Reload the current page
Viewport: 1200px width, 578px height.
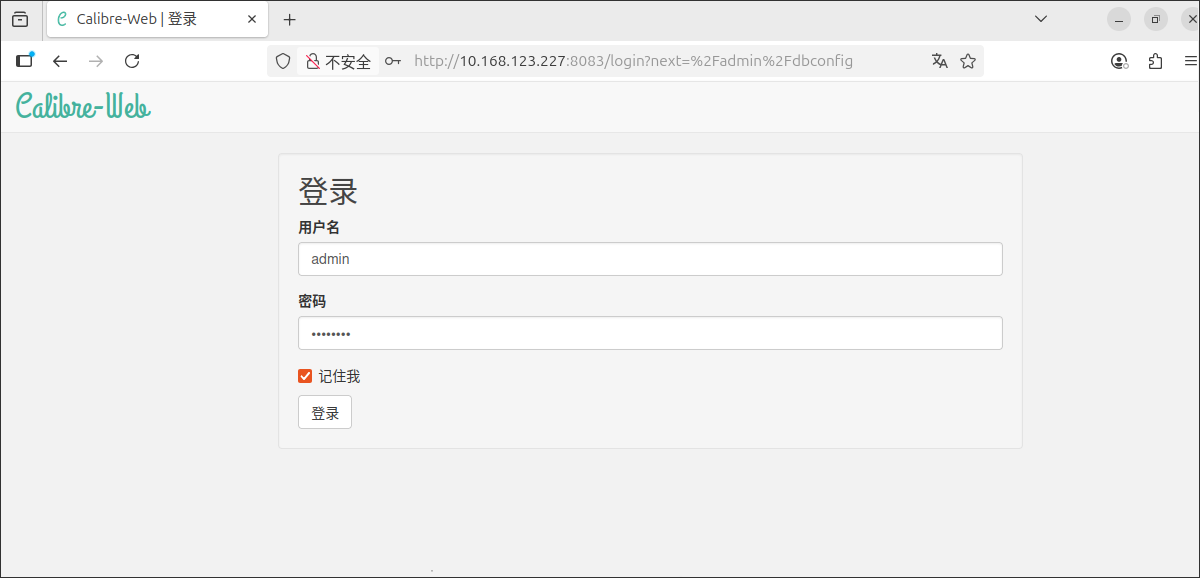click(131, 61)
